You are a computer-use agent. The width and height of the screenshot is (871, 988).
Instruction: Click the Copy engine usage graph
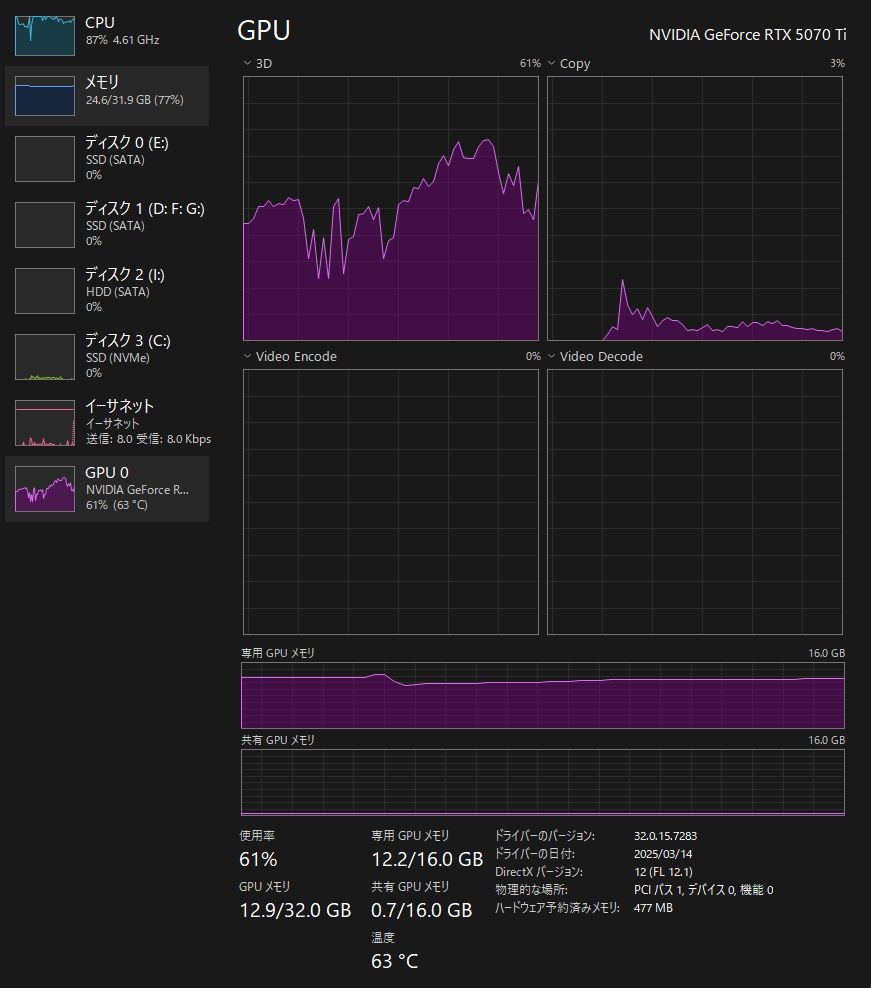pyautogui.click(x=695, y=209)
